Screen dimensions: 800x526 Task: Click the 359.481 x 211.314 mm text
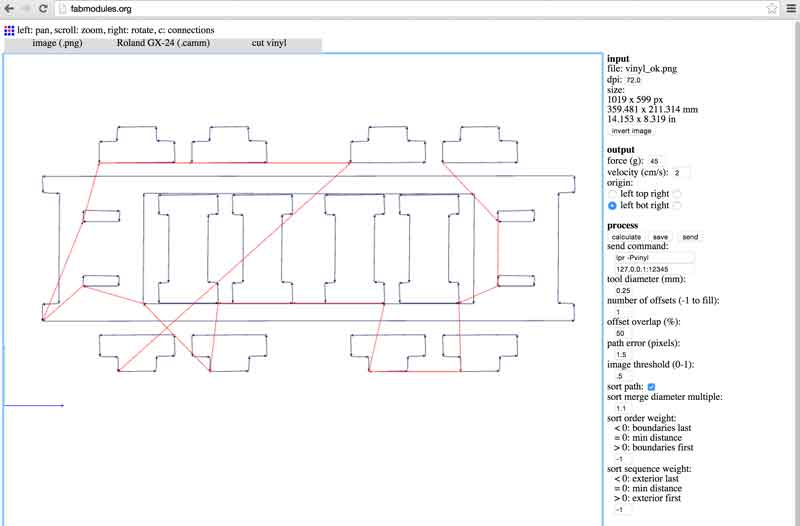(653, 110)
